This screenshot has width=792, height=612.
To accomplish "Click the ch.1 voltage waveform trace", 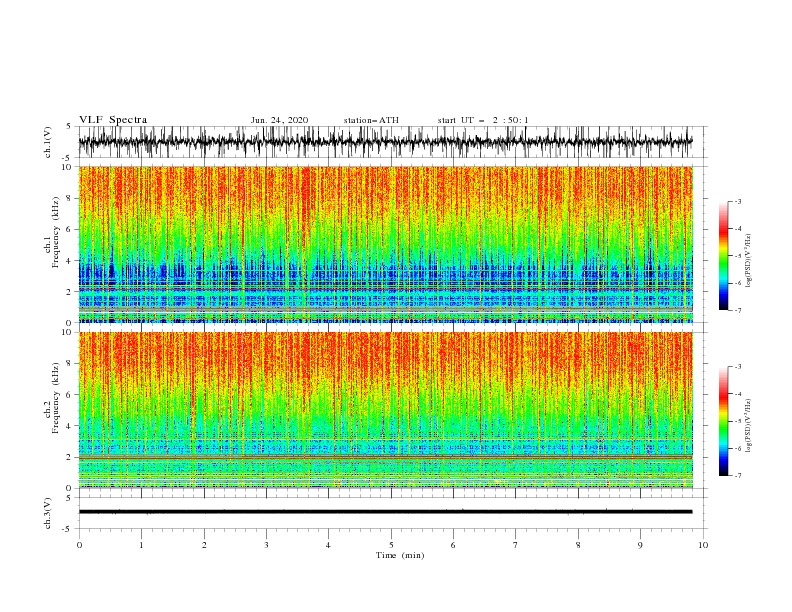I will coord(385,142).
